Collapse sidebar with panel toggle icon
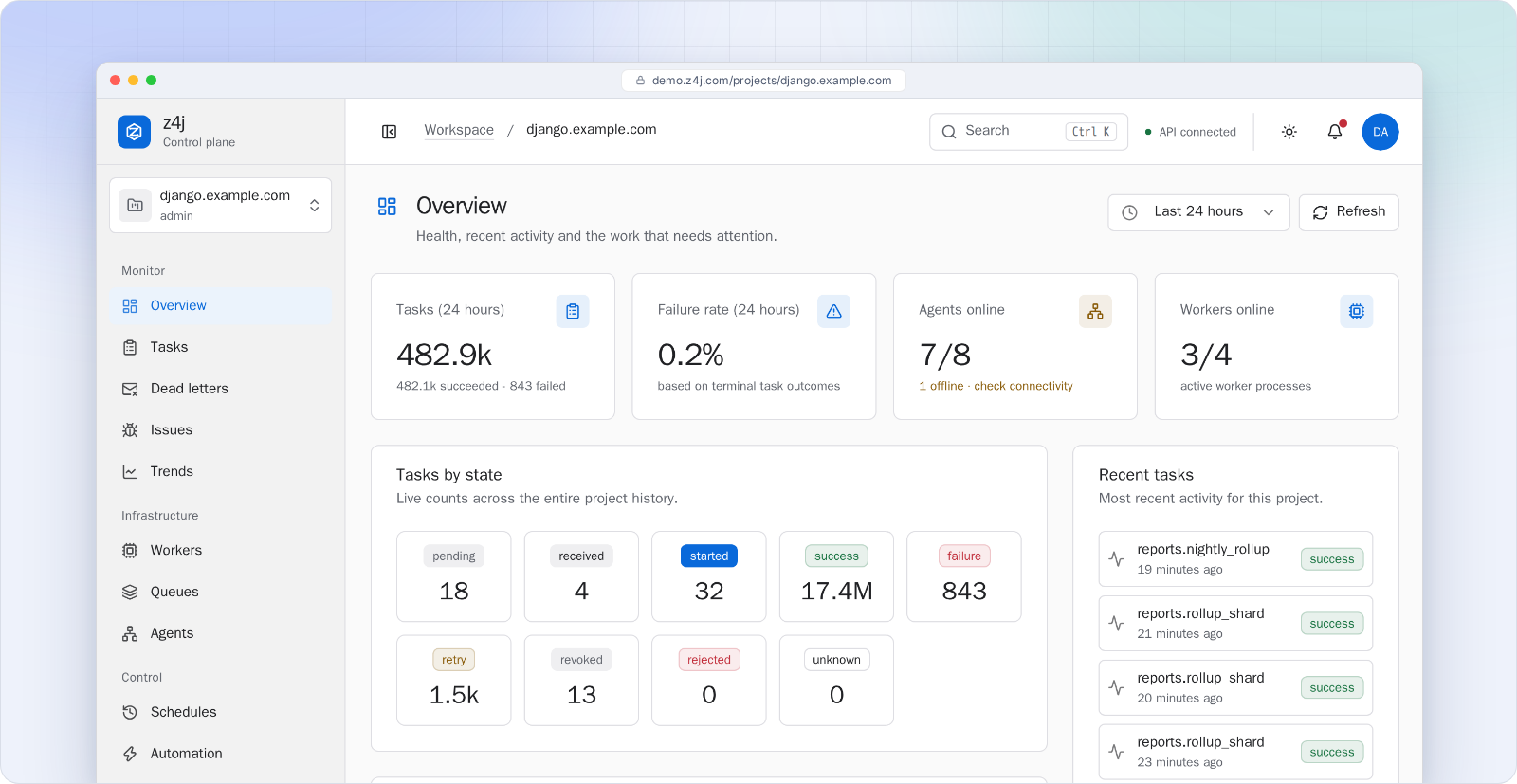 click(x=389, y=132)
